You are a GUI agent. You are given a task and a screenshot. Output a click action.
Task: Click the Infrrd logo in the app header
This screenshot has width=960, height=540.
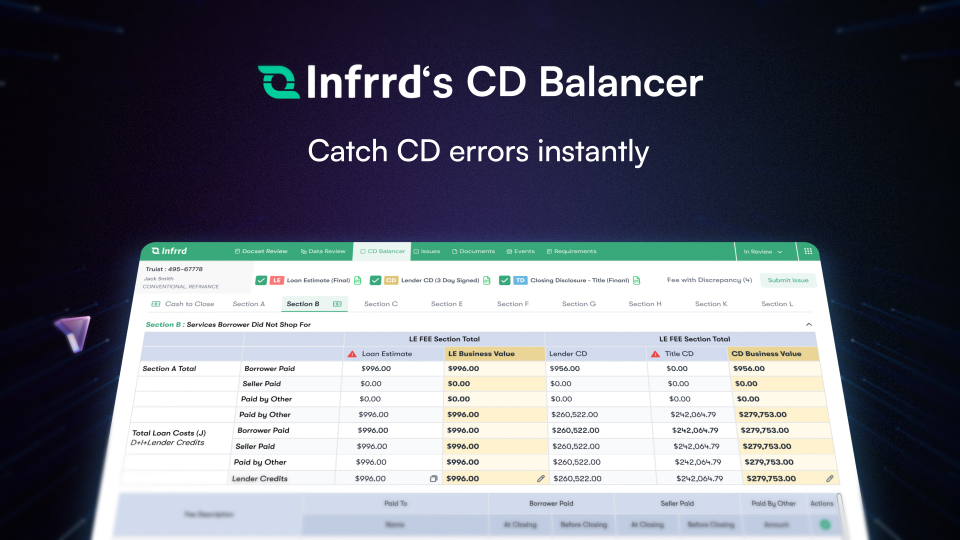pos(169,251)
